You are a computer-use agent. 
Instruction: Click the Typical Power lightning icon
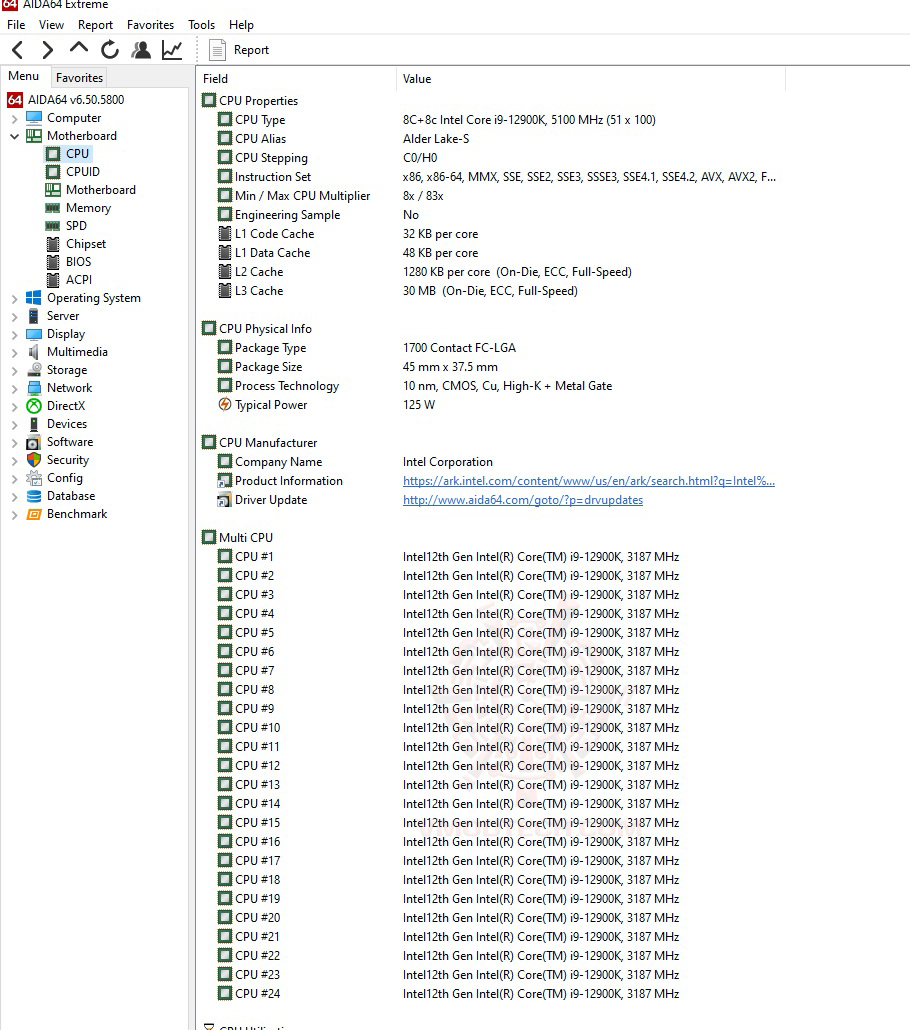[225, 405]
